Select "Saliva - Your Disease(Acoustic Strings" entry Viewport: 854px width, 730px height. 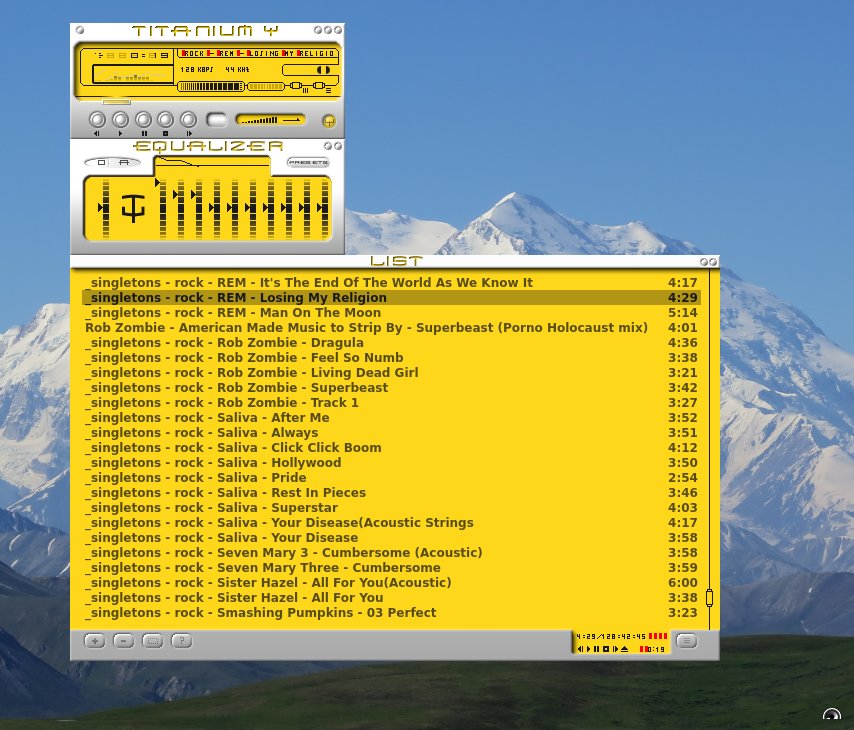point(391,522)
